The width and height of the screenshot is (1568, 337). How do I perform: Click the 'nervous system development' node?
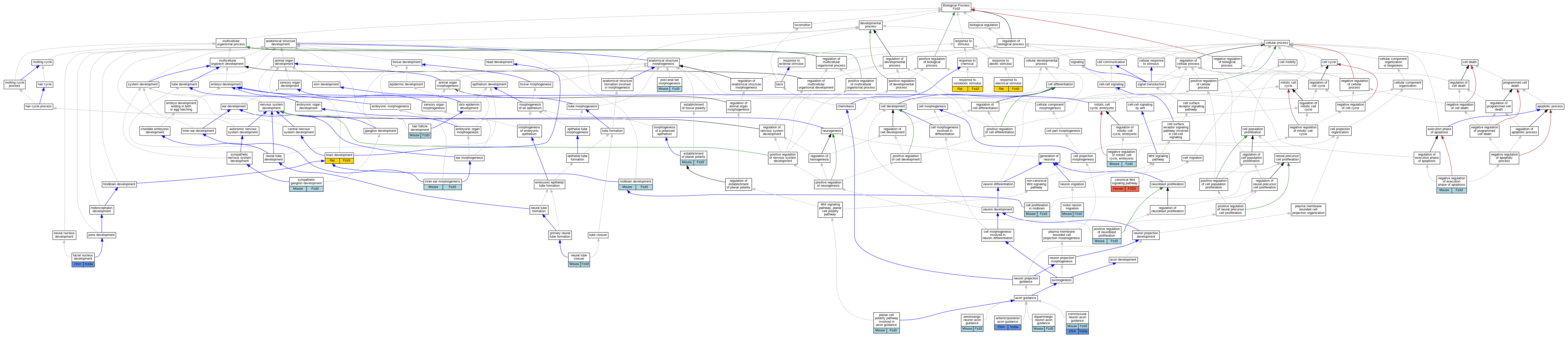pyautogui.click(x=271, y=107)
